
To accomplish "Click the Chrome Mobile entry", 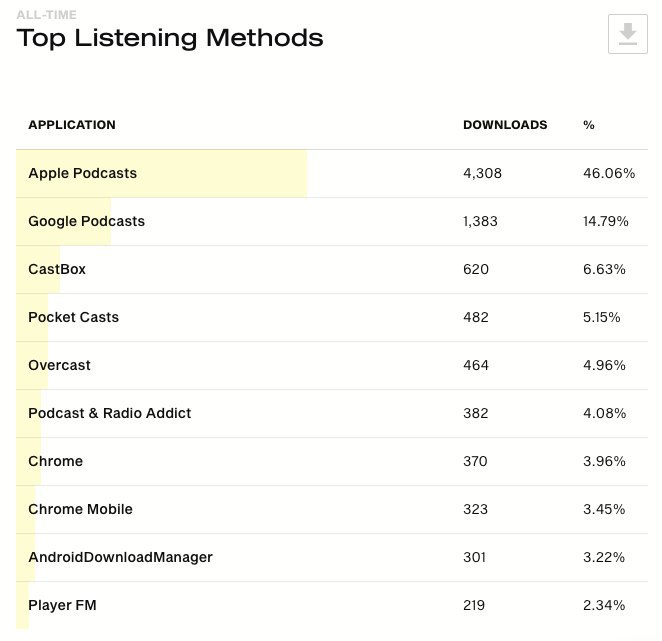I will coord(80,509).
